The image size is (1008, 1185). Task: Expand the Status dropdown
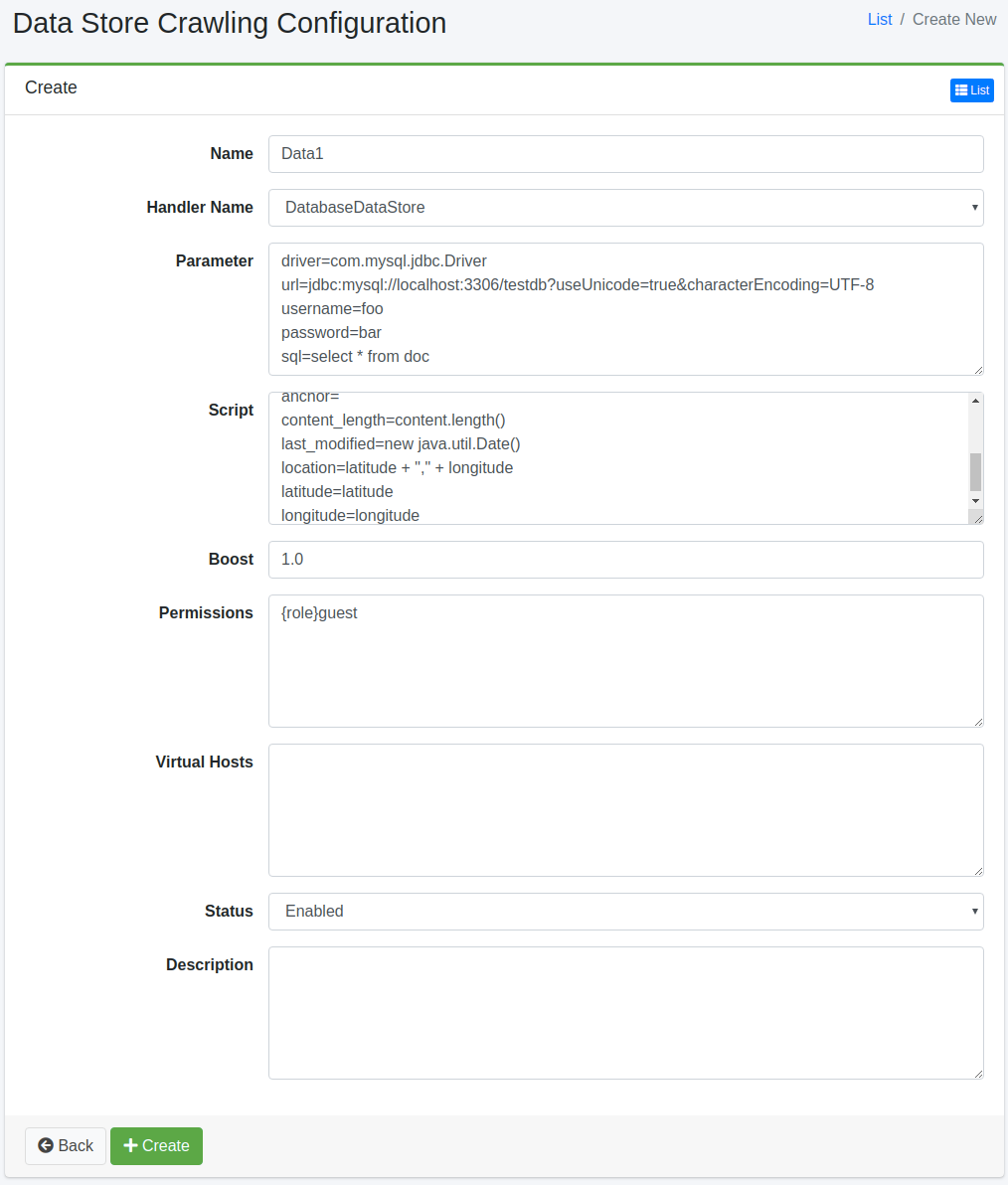click(625, 912)
